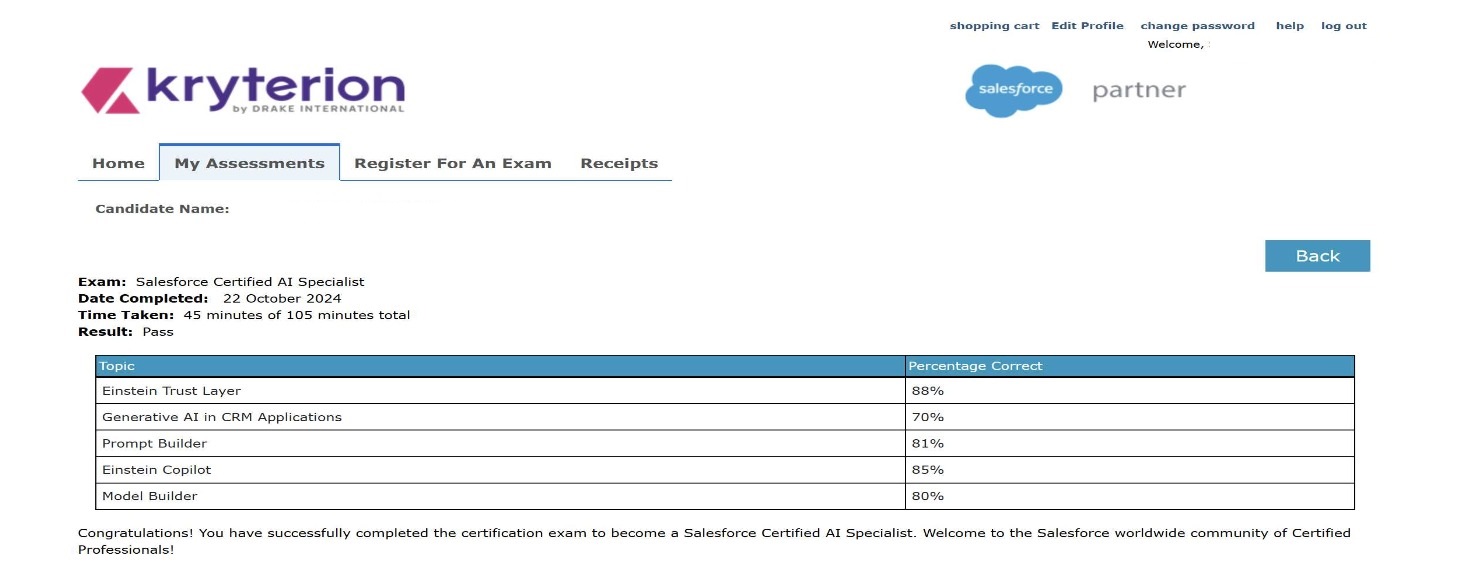Viewport: 1478px width, 578px height.
Task: Open the Register For An Exam tab
Action: tap(453, 163)
